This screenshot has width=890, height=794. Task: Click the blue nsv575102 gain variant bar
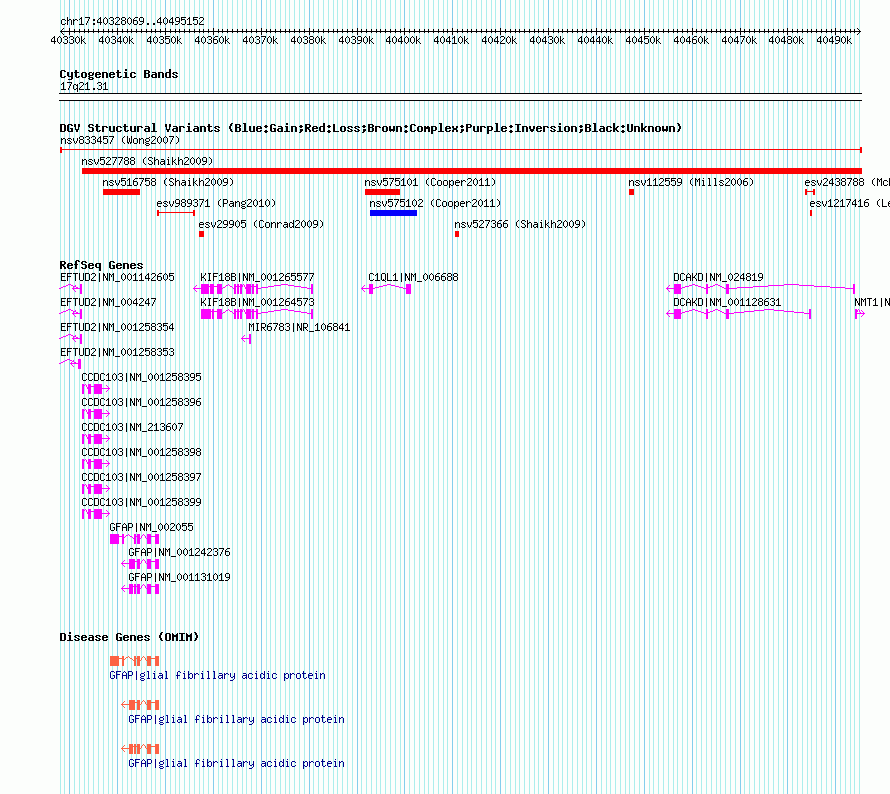pos(393,212)
